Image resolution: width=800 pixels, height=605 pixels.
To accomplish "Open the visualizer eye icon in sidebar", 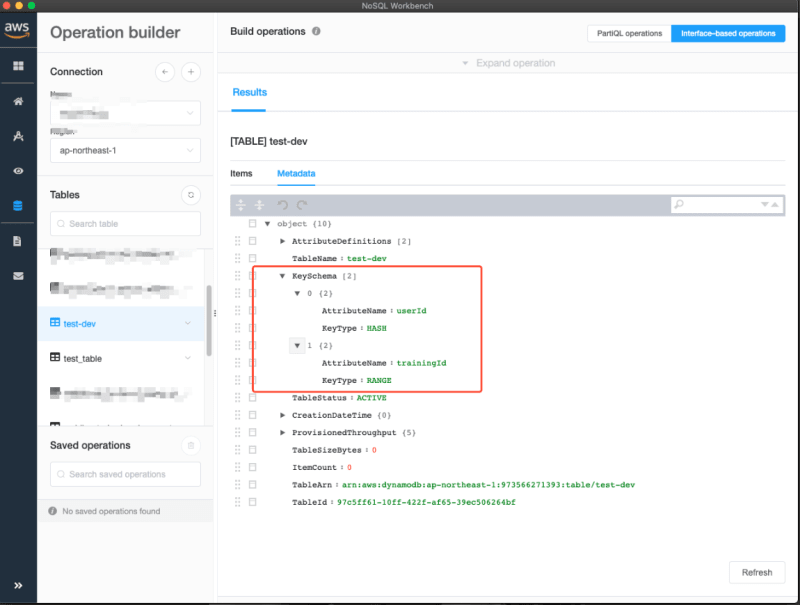I will point(18,171).
